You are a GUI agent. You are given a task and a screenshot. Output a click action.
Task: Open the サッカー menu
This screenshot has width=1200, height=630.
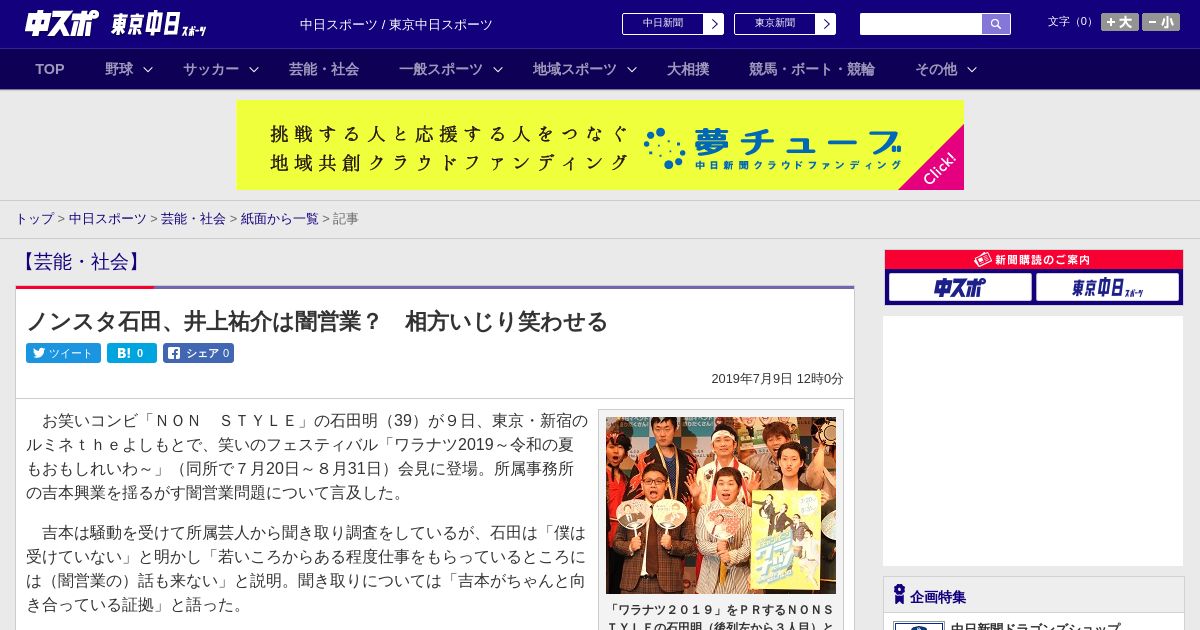(x=211, y=69)
